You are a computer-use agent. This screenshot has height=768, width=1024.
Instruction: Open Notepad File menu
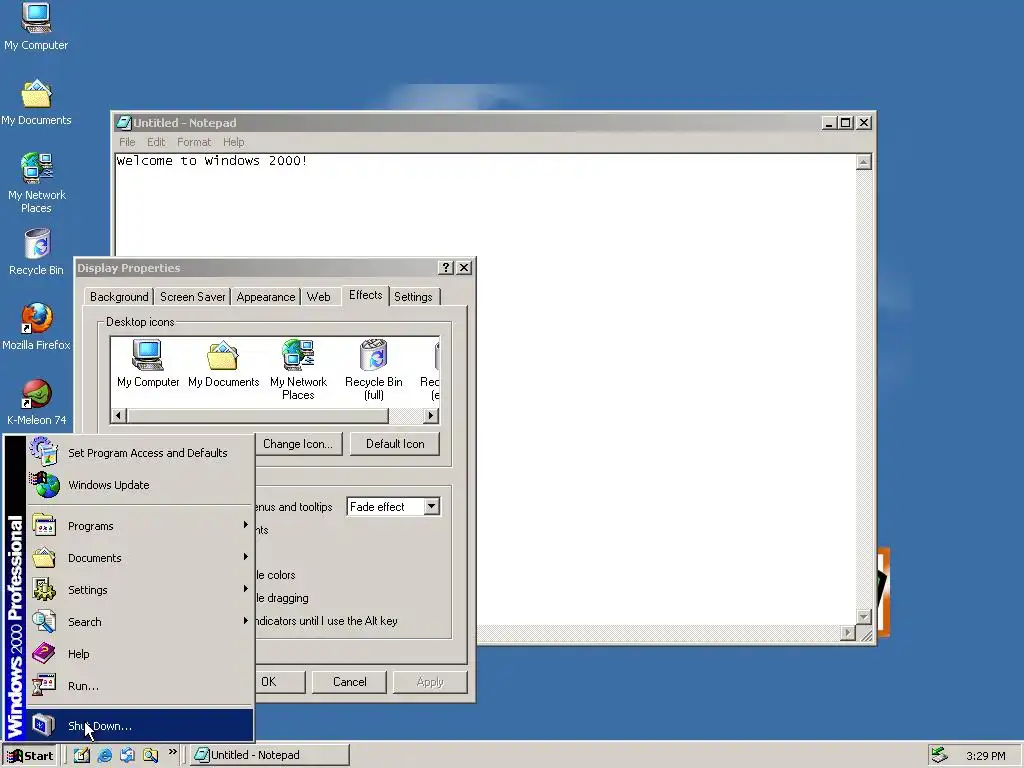[127, 142]
